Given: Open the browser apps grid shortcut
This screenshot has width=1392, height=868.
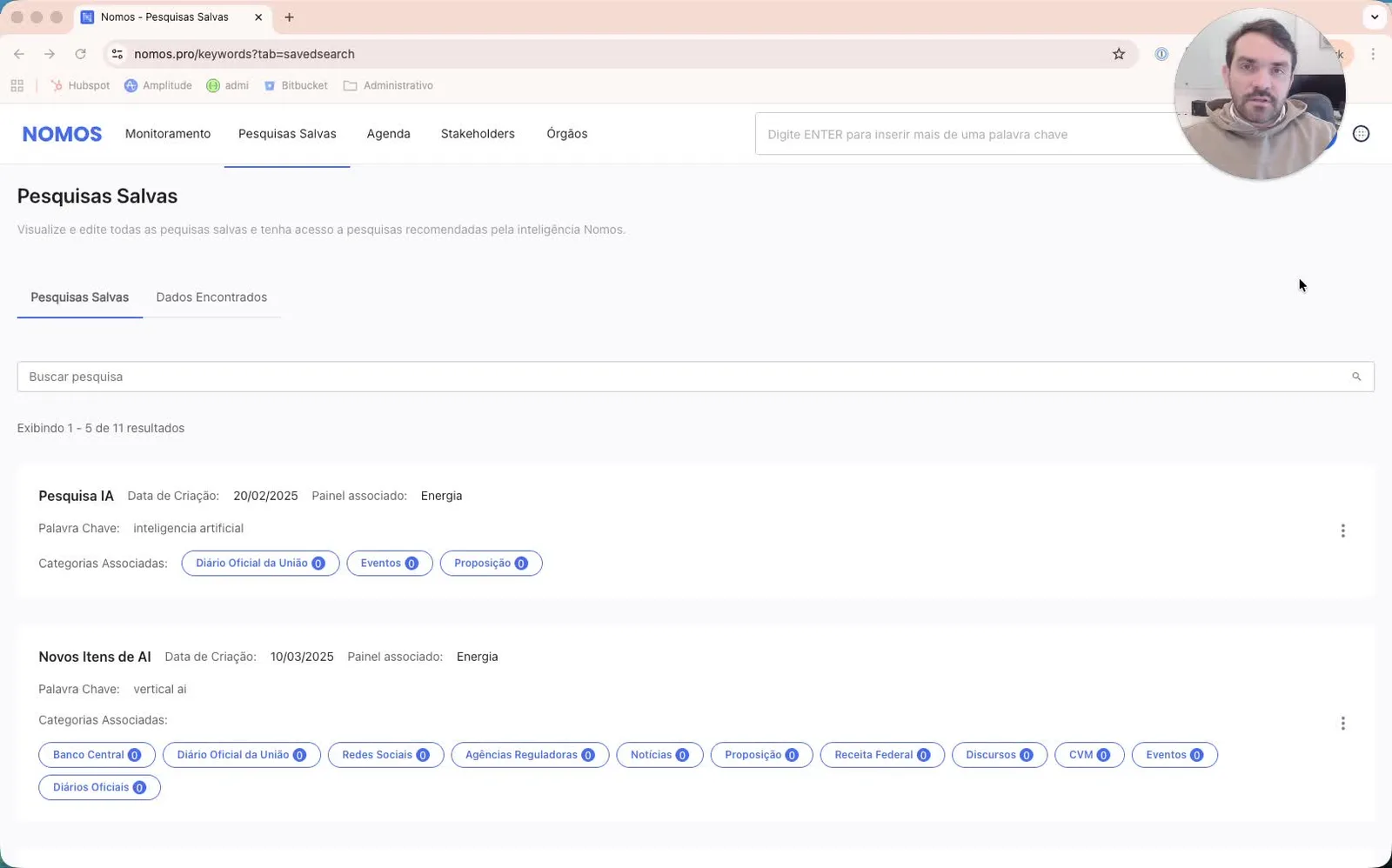Looking at the screenshot, I should click(17, 85).
